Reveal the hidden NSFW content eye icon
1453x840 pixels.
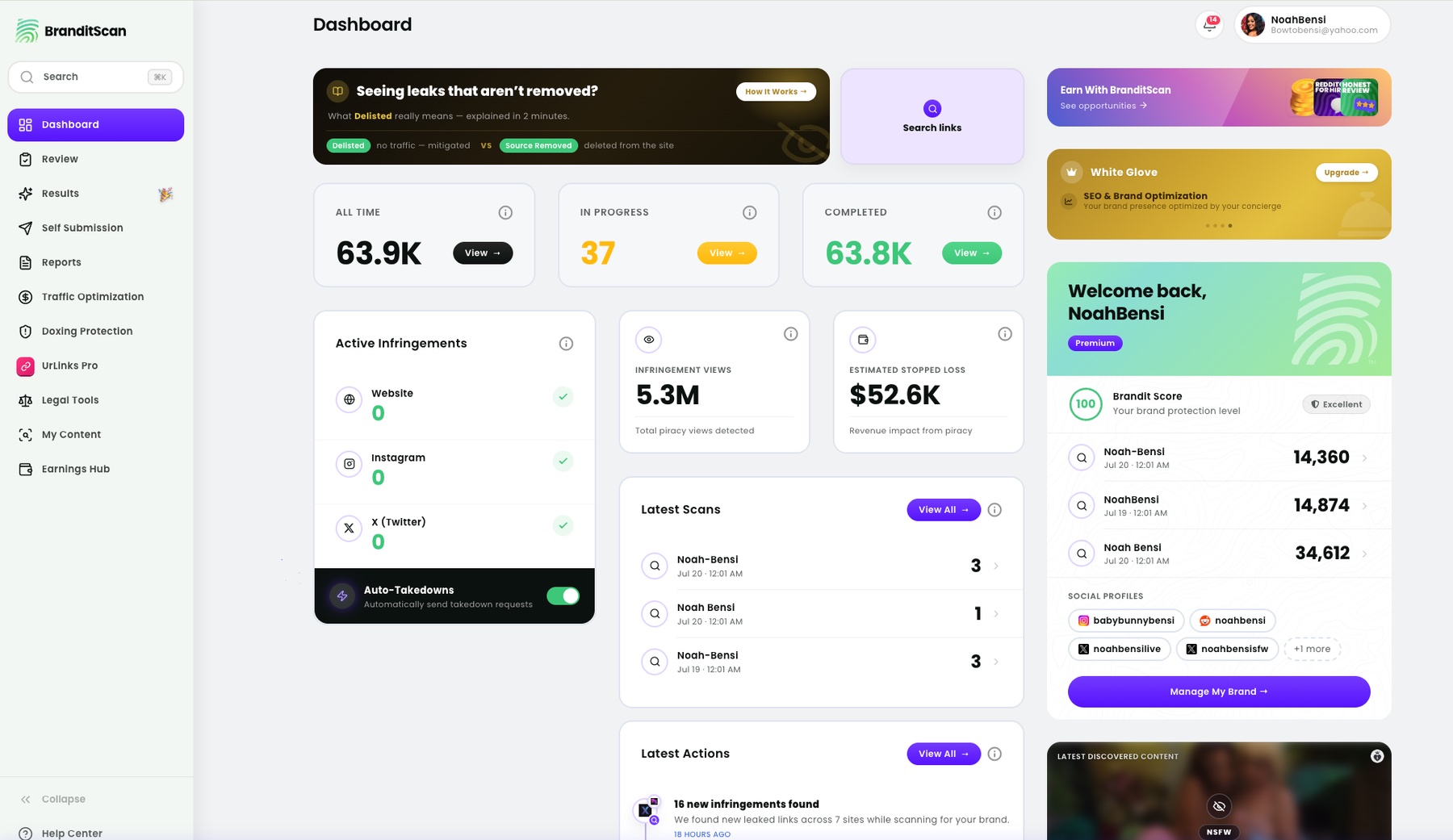tap(1219, 806)
